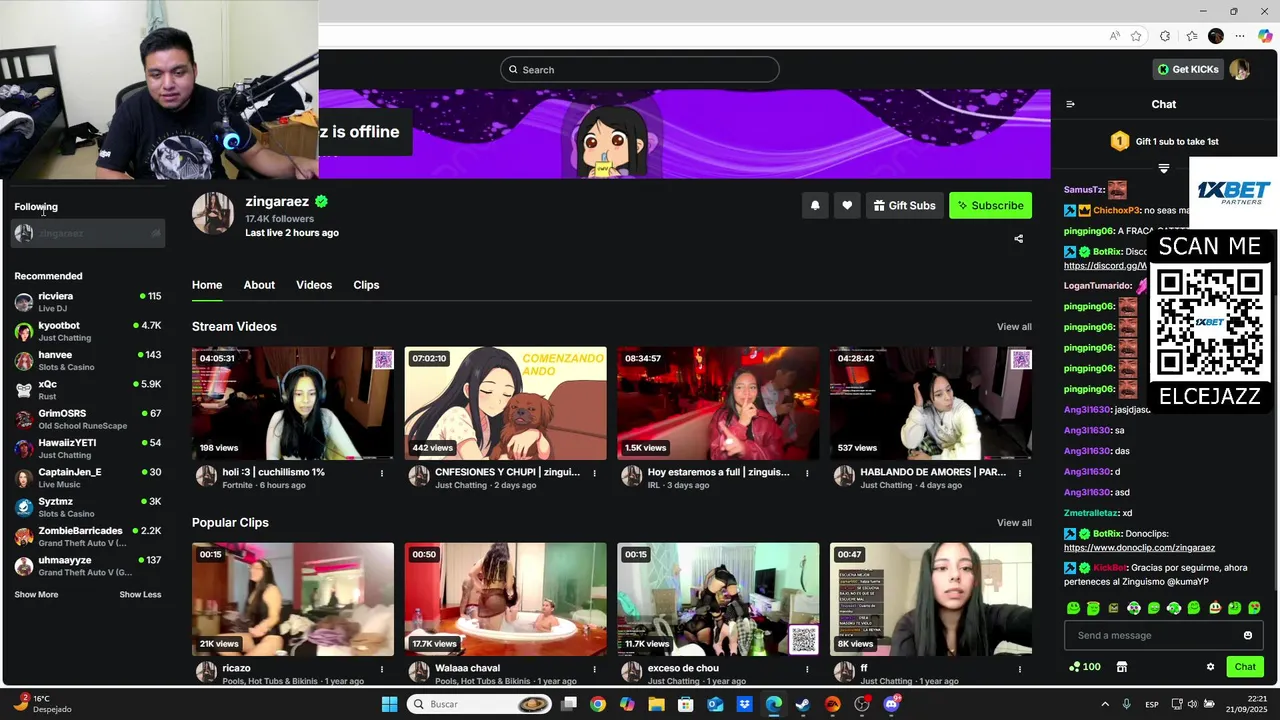Open the donoclip.com/zingaraez link in chat
This screenshot has height=720, width=1280.
click(1139, 548)
